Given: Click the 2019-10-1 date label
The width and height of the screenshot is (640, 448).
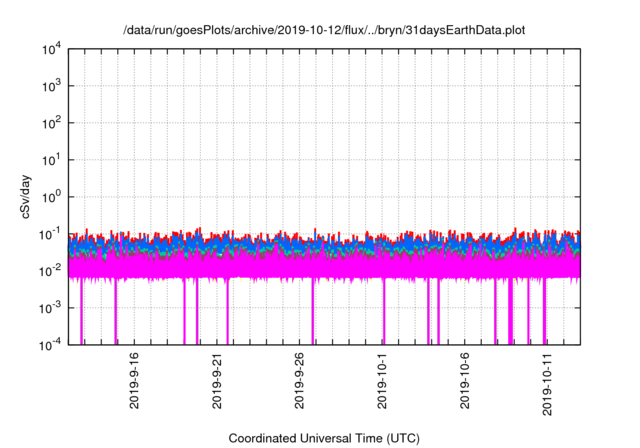Looking at the screenshot, I should [x=382, y=381].
